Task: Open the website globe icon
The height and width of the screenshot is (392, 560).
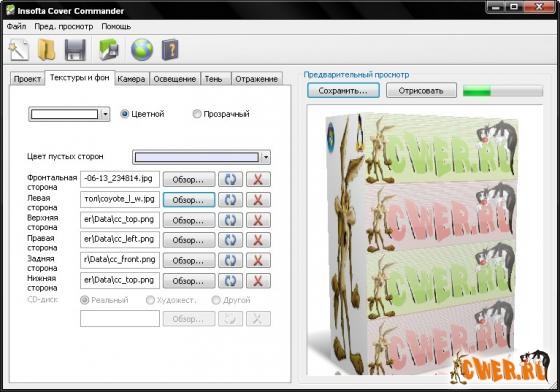Action: (142, 50)
